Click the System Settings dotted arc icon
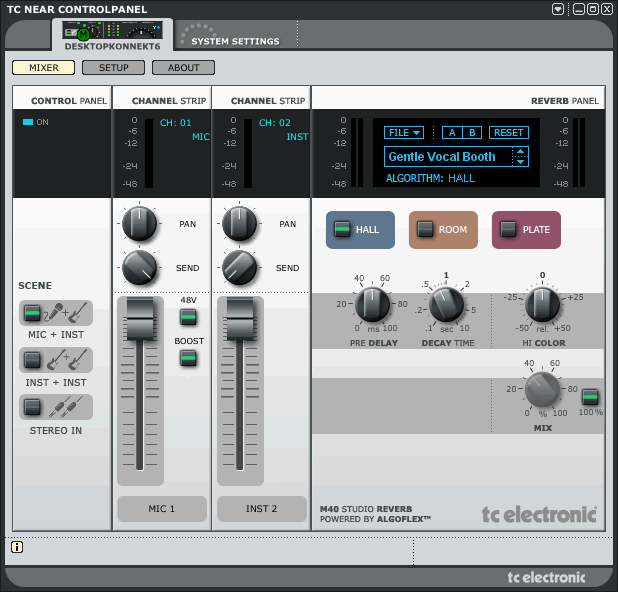Screen dimensions: 618x592 pos(197,33)
